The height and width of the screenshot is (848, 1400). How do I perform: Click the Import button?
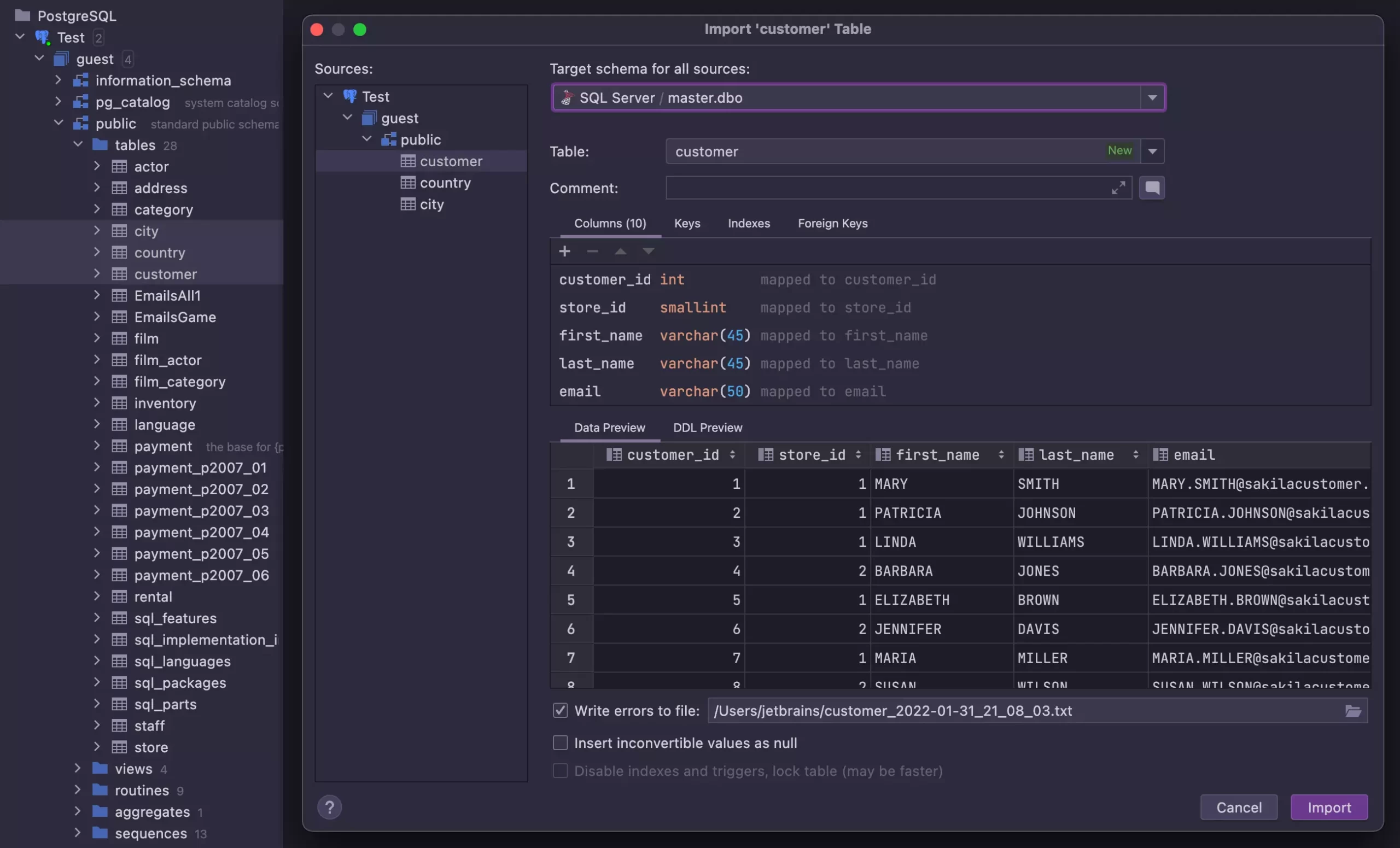click(x=1329, y=807)
